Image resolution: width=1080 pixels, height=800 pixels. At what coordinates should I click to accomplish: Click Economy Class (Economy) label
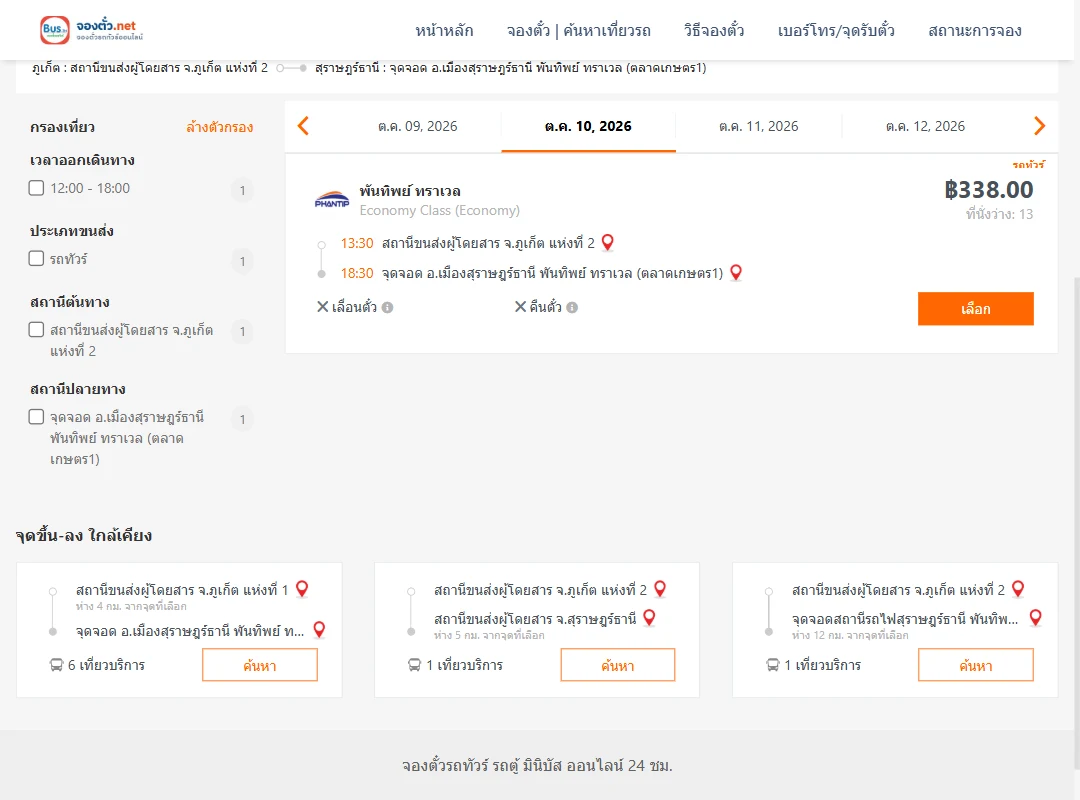click(x=439, y=210)
